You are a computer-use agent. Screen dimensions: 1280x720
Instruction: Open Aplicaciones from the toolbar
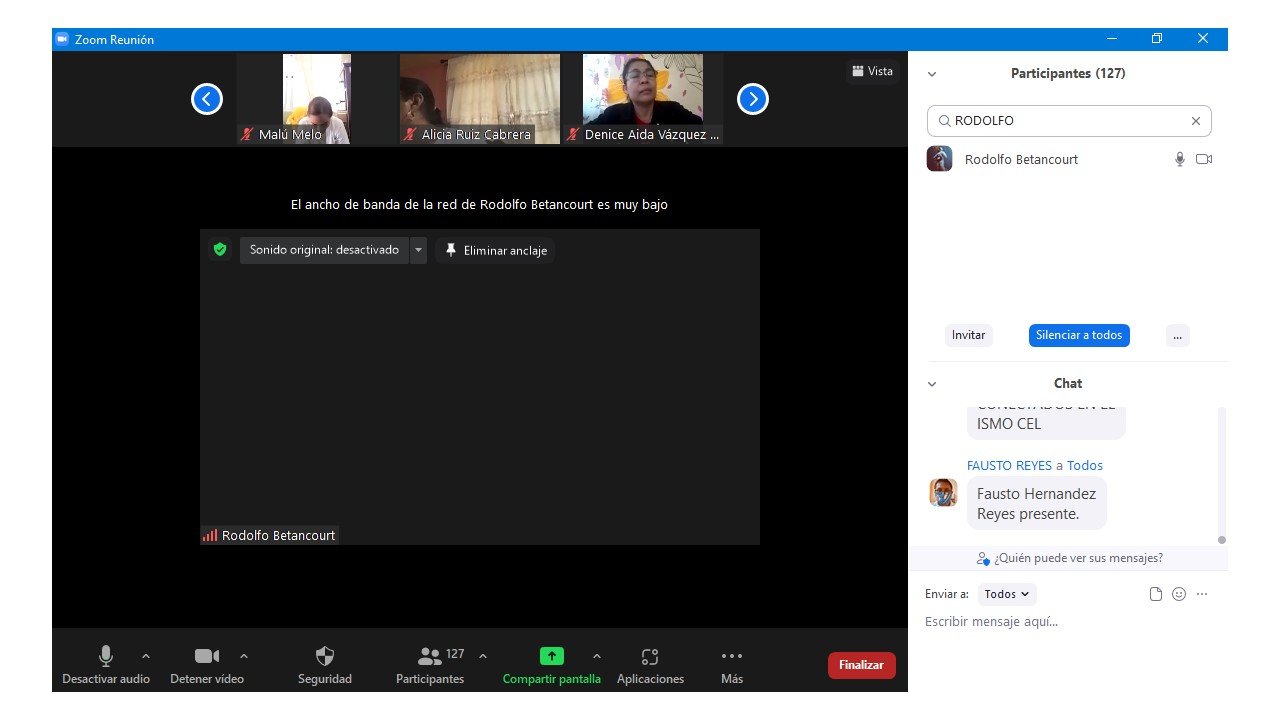(x=650, y=657)
